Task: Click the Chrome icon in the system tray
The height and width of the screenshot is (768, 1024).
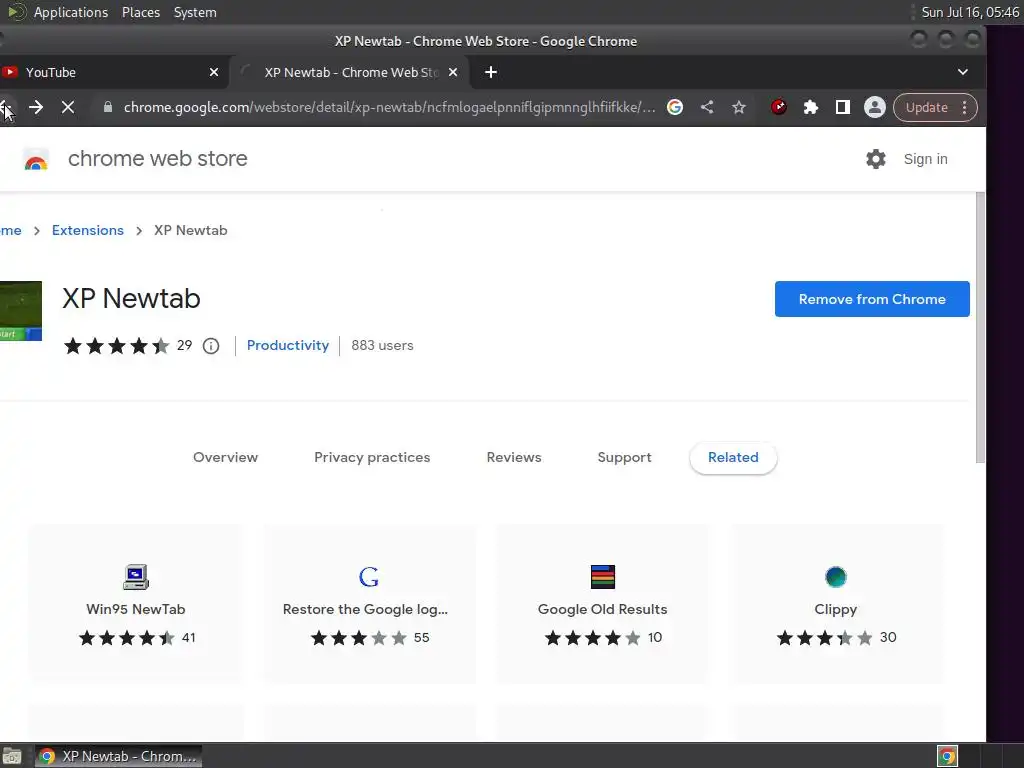Action: click(947, 756)
